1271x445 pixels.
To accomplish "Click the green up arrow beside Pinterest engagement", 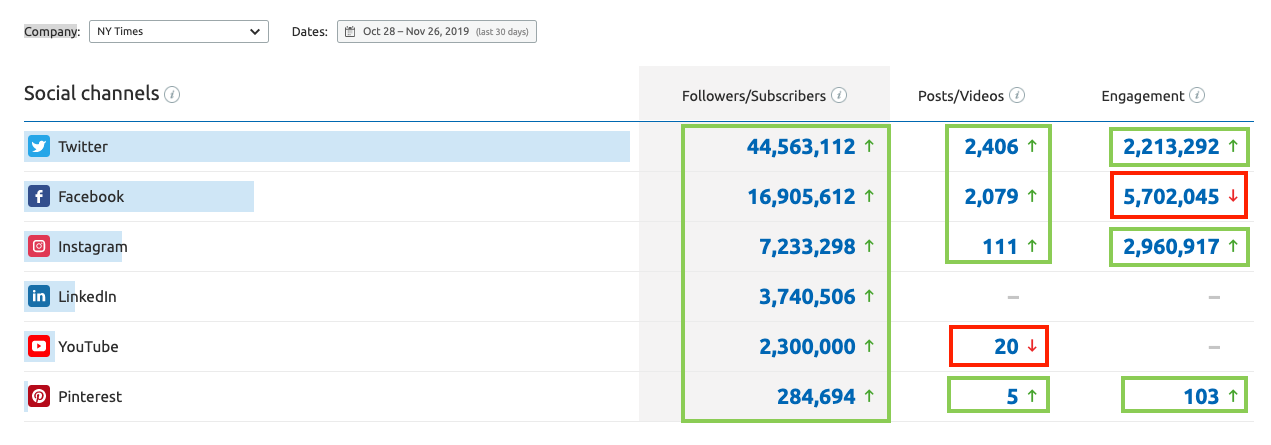I will (x=1233, y=397).
